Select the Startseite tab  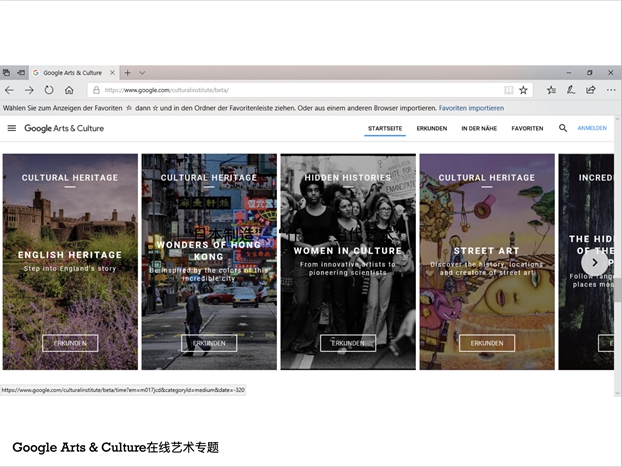point(385,128)
